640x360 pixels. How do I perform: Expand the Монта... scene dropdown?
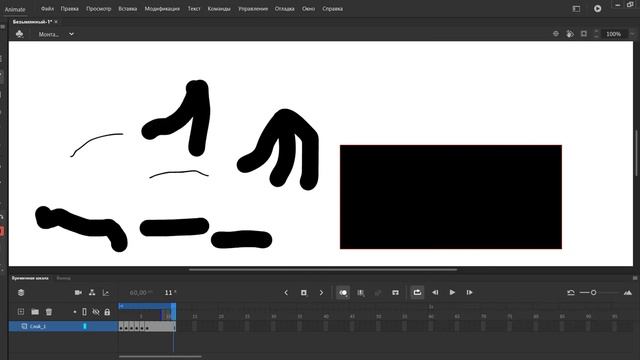tap(71, 34)
